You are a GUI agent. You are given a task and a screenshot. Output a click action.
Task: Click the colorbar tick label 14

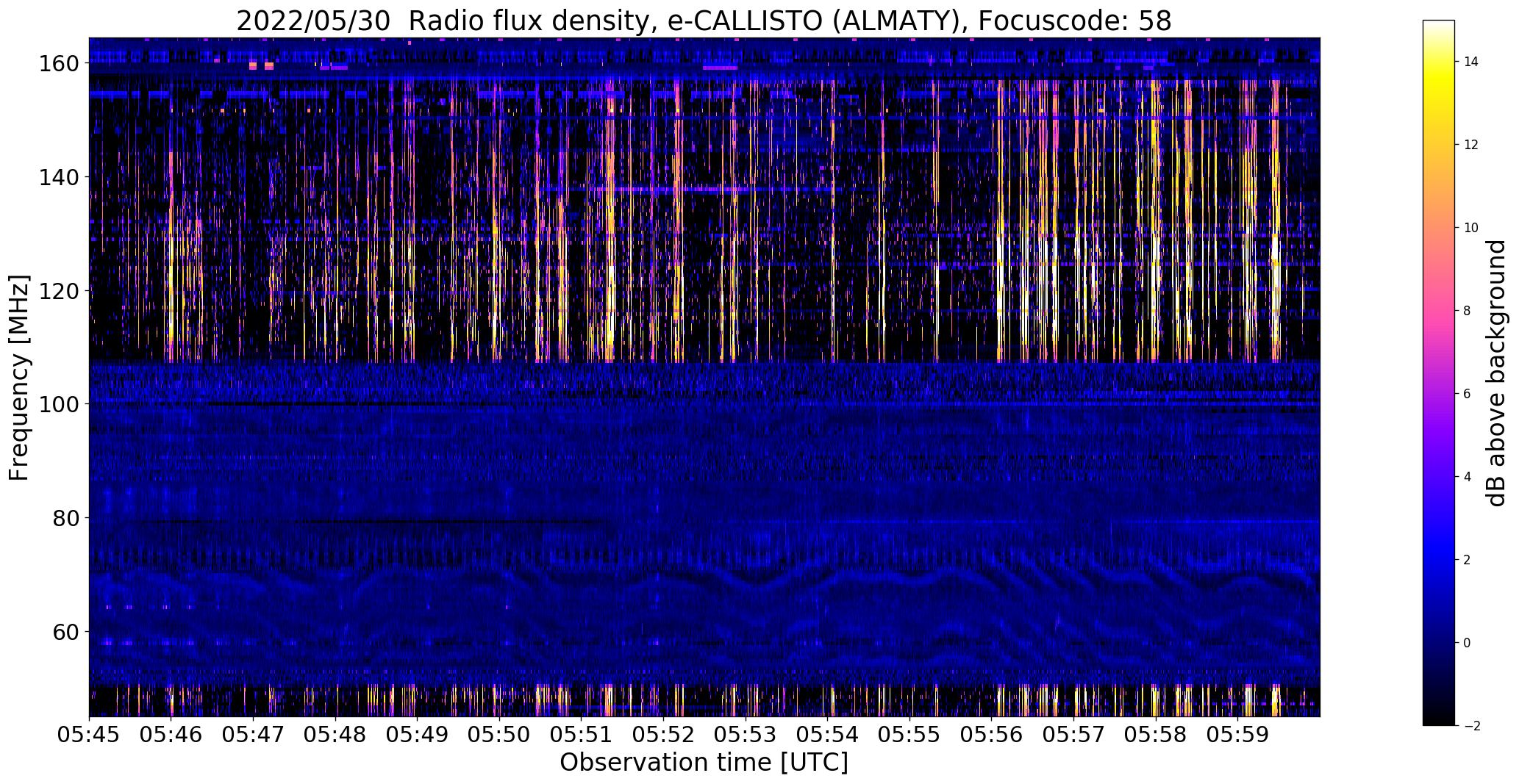pyautogui.click(x=1471, y=62)
